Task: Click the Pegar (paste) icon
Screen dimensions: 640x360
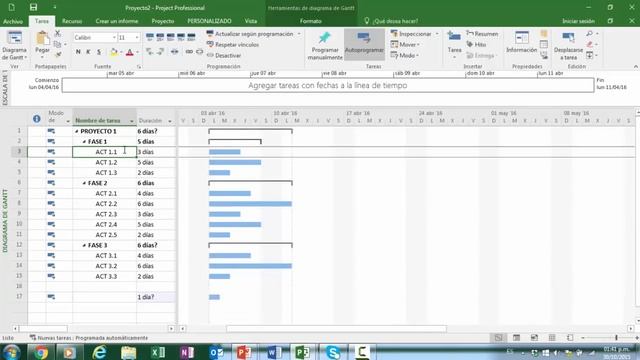Action: [42, 39]
